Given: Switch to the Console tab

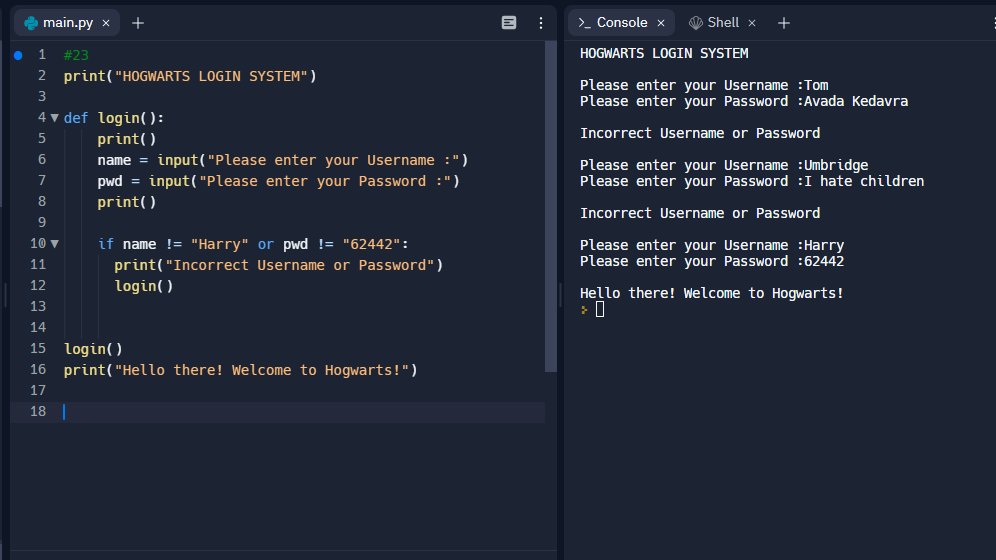Looking at the screenshot, I should click(x=621, y=23).
